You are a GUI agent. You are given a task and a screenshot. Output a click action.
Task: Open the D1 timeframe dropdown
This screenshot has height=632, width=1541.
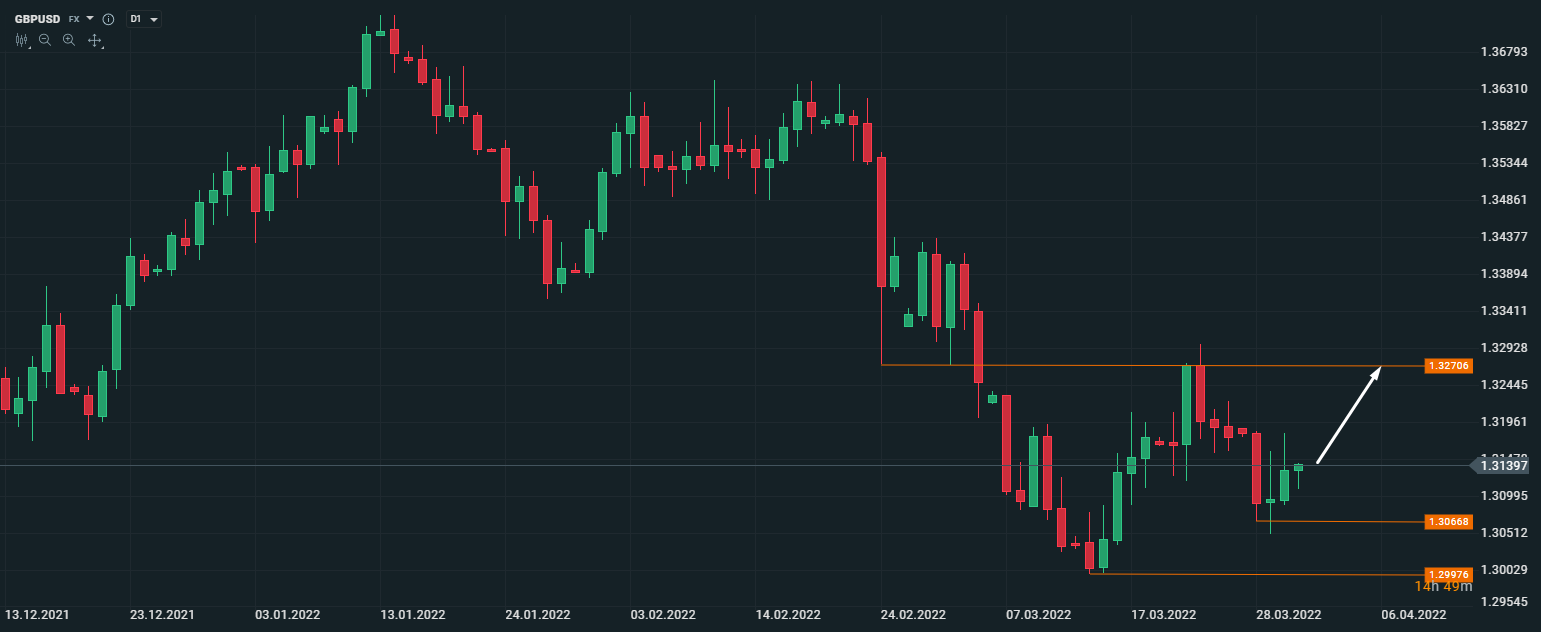143,19
